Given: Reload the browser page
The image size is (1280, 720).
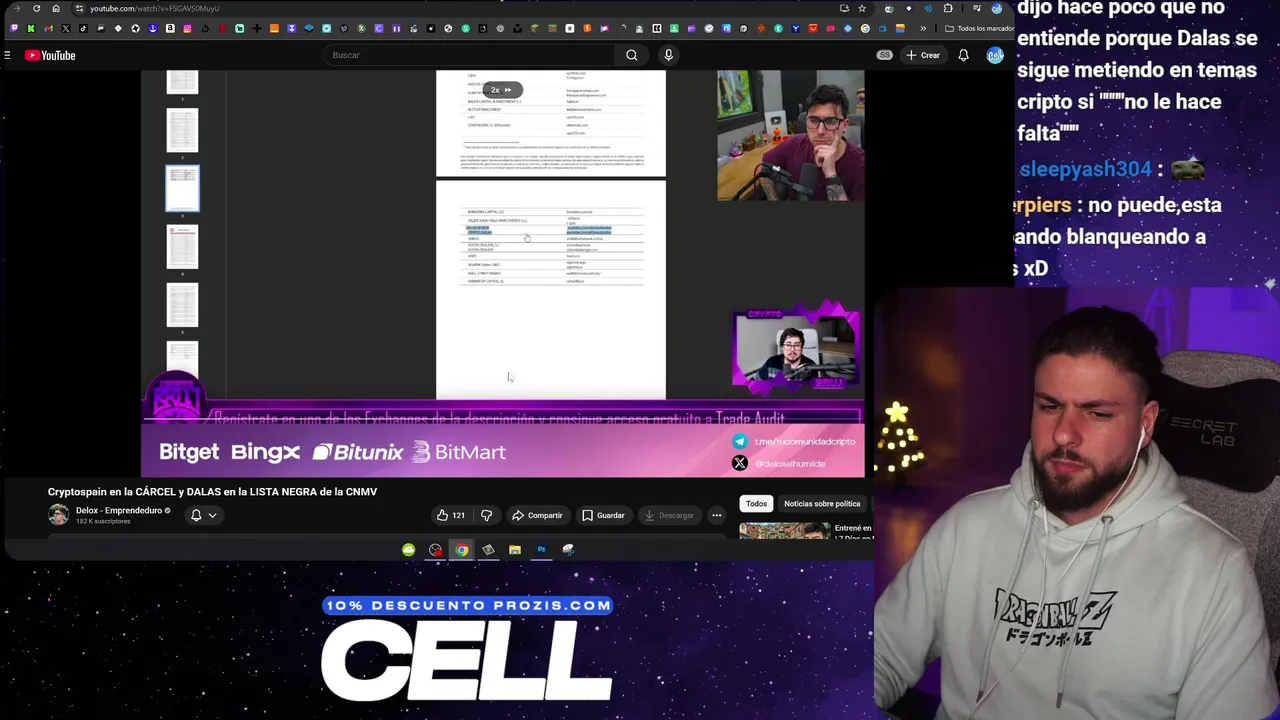Looking at the screenshot, I should coord(37,8).
